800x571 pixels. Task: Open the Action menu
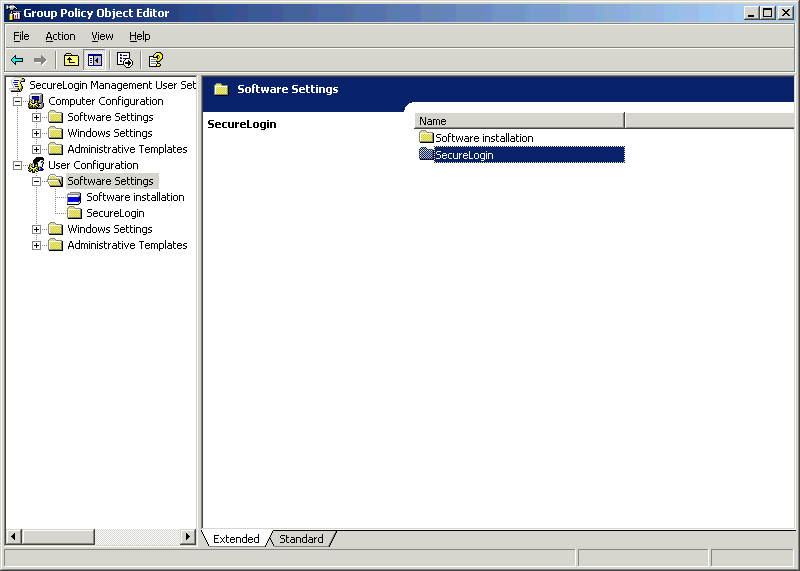coord(60,36)
